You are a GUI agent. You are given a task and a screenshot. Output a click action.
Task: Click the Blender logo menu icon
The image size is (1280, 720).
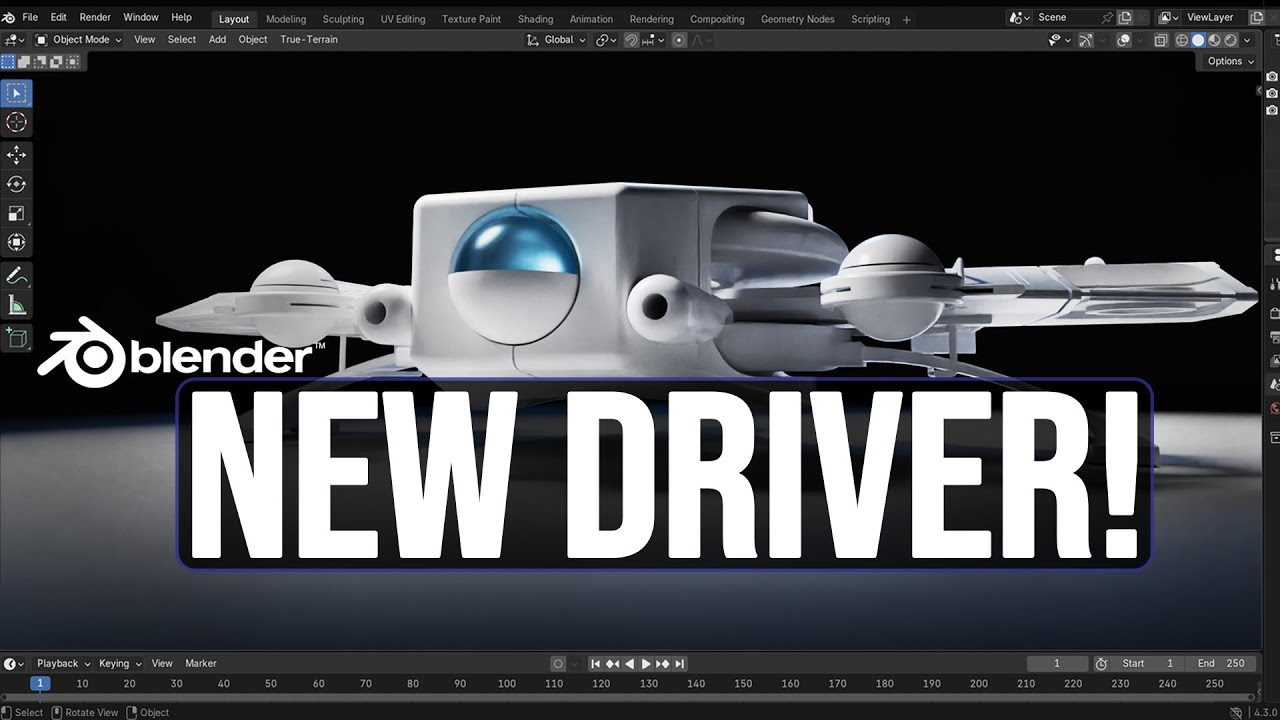point(9,18)
